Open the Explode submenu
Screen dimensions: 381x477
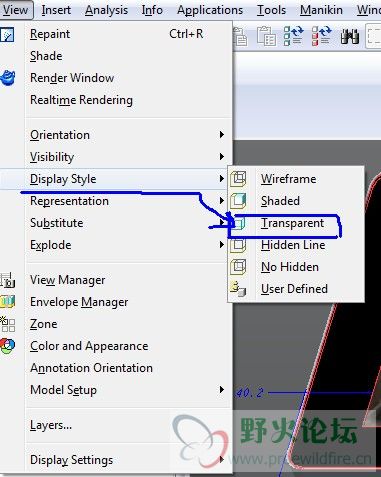pos(116,245)
